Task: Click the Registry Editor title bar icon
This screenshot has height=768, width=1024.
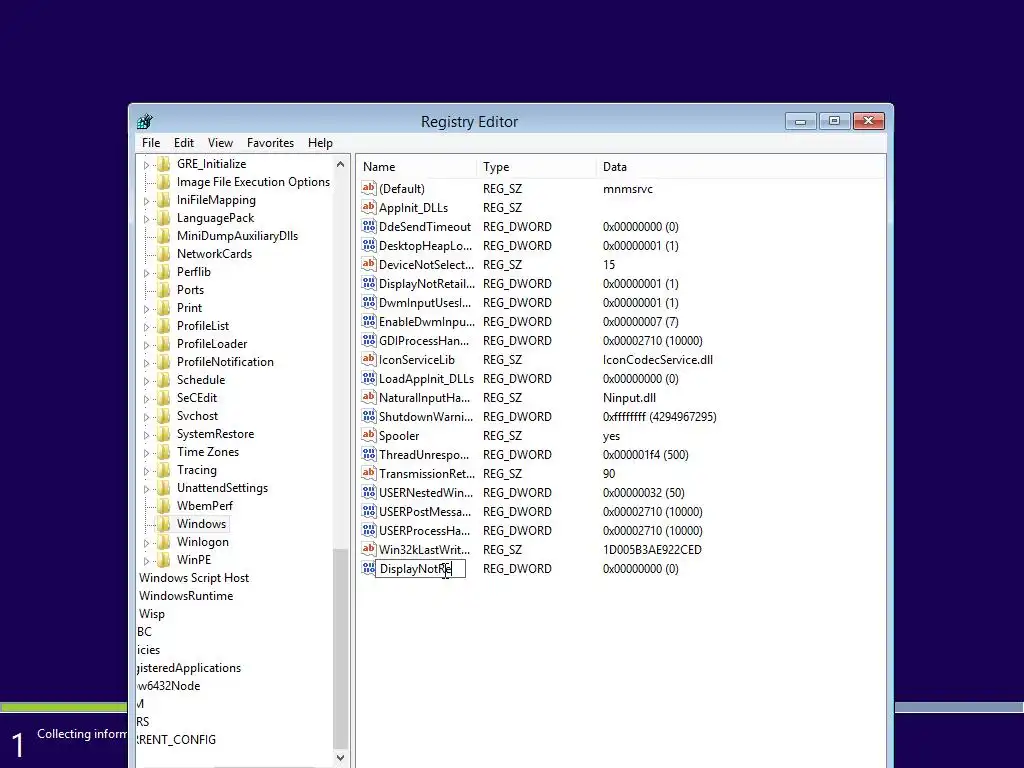Action: point(145,121)
